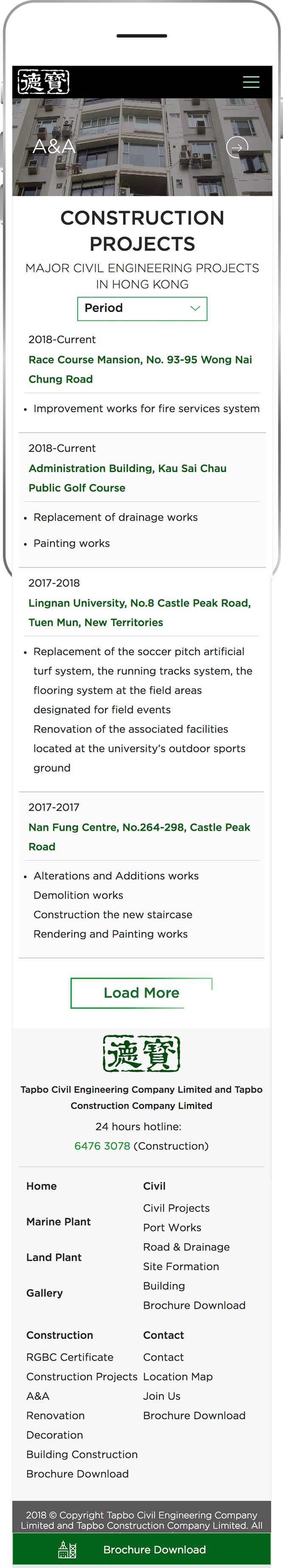Click the Tapbo logo in header
This screenshot has height=1568, width=283.
point(44,82)
